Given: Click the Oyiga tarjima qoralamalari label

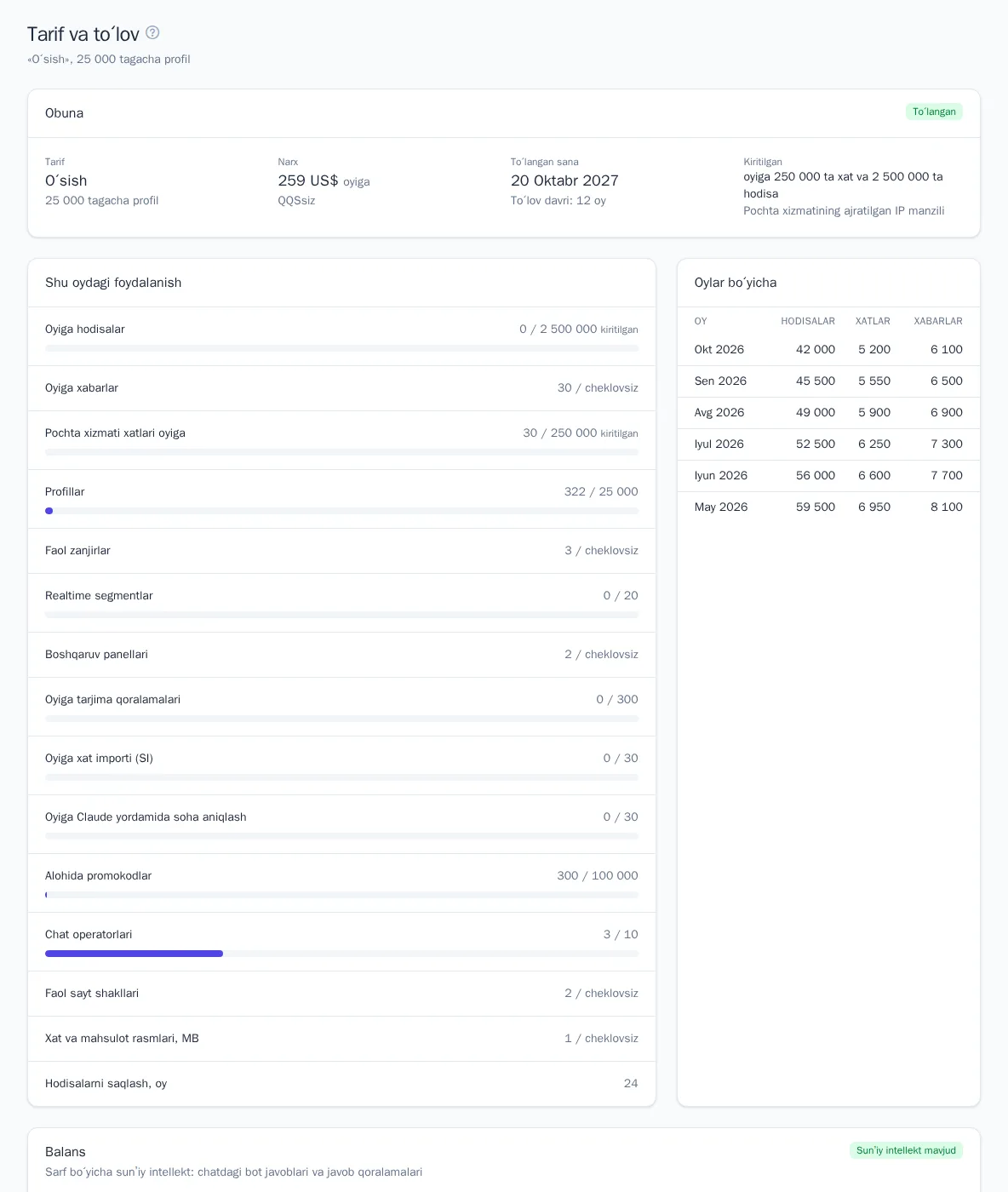Looking at the screenshot, I should point(112,699).
